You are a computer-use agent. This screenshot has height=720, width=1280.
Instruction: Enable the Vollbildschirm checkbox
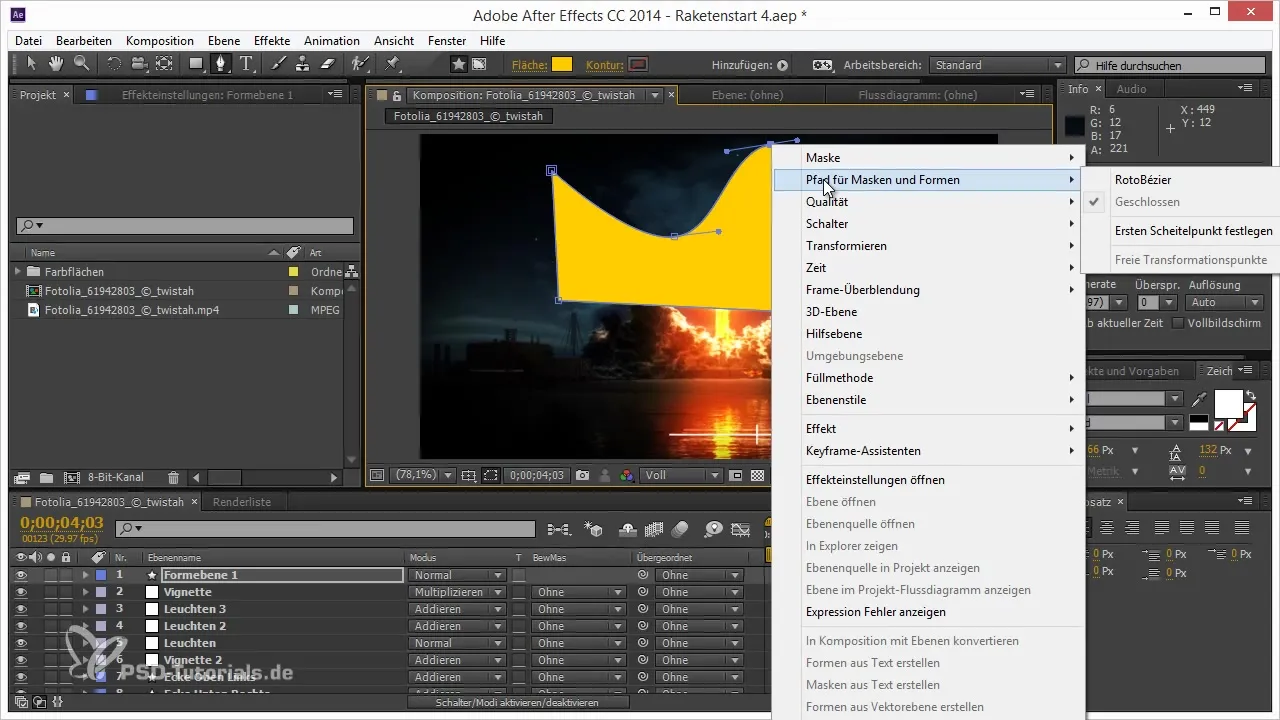1178,323
